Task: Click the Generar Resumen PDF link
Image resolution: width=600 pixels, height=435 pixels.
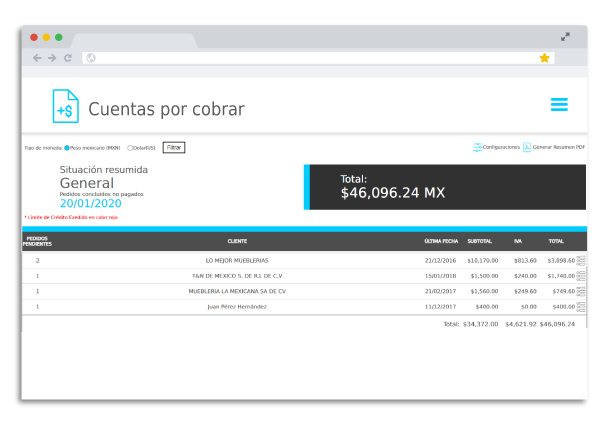Action: pos(559,147)
